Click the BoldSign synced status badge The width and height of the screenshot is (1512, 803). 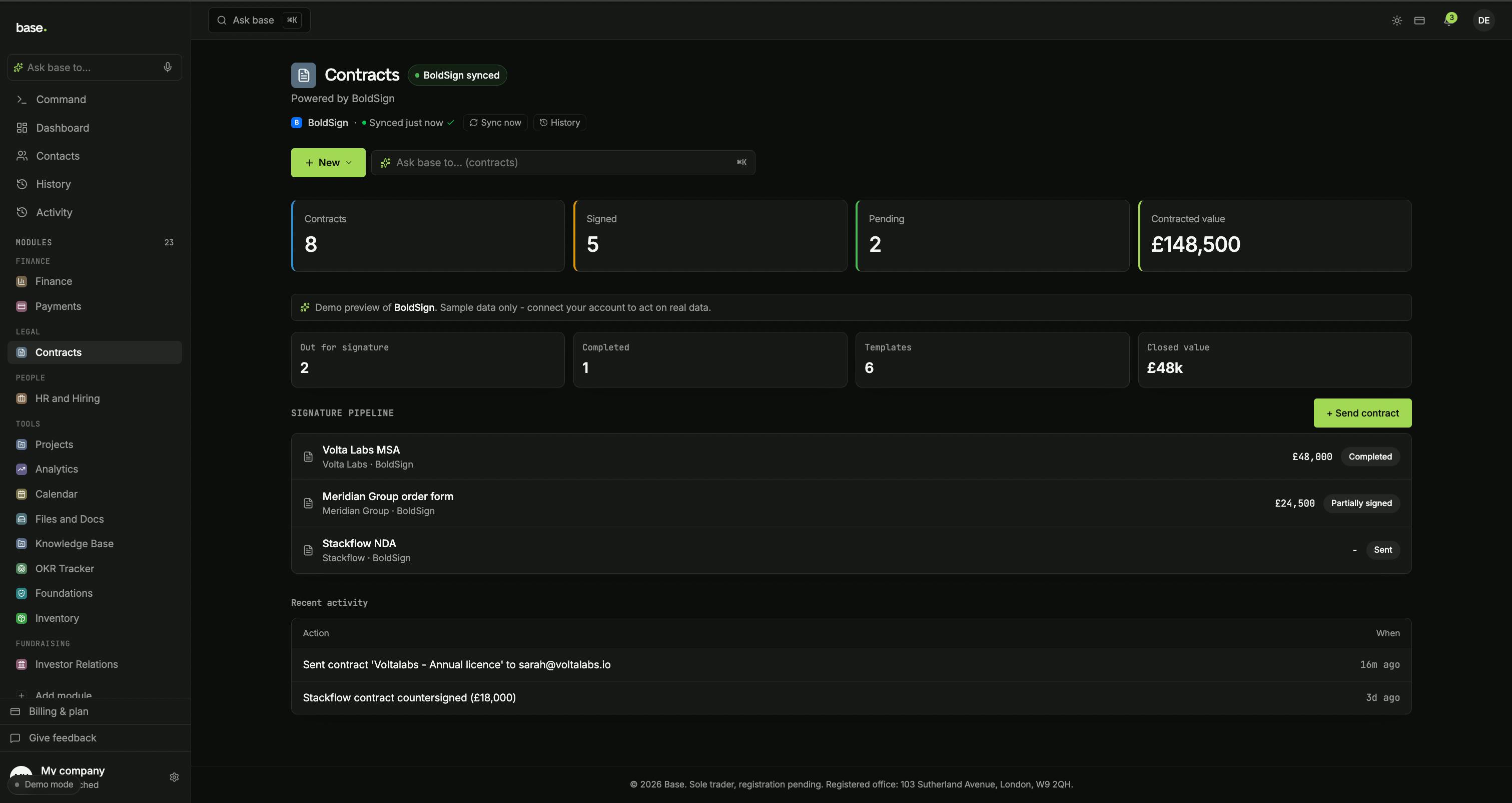[457, 75]
